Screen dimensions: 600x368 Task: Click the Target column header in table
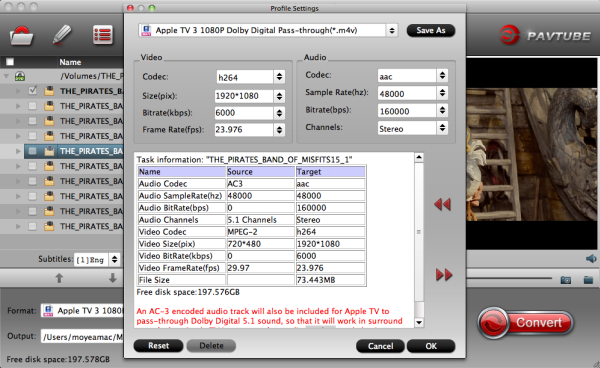330,172
